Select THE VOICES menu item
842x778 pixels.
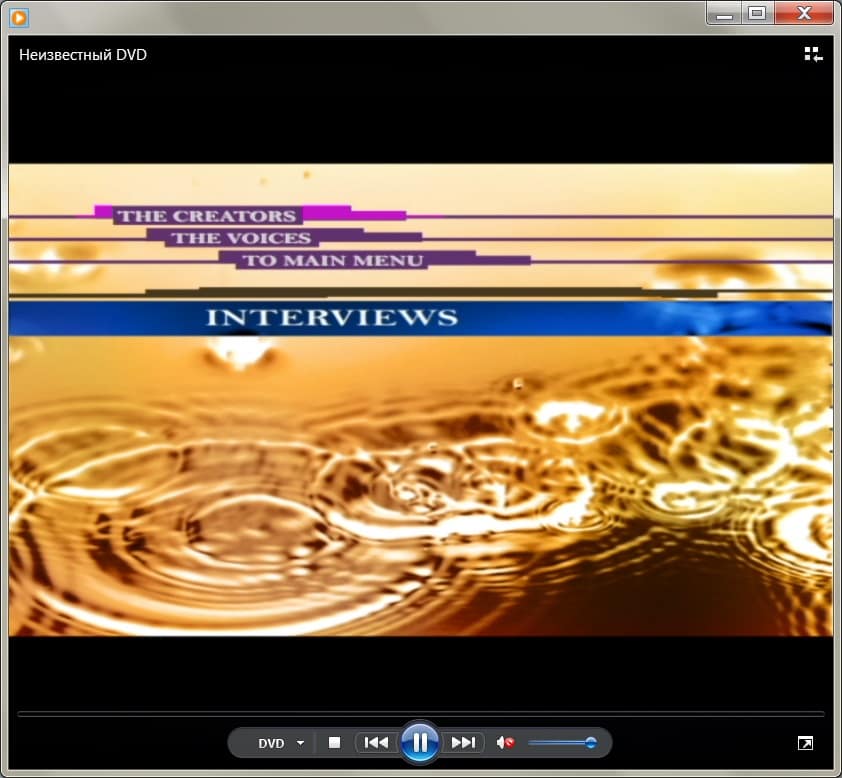pos(241,238)
